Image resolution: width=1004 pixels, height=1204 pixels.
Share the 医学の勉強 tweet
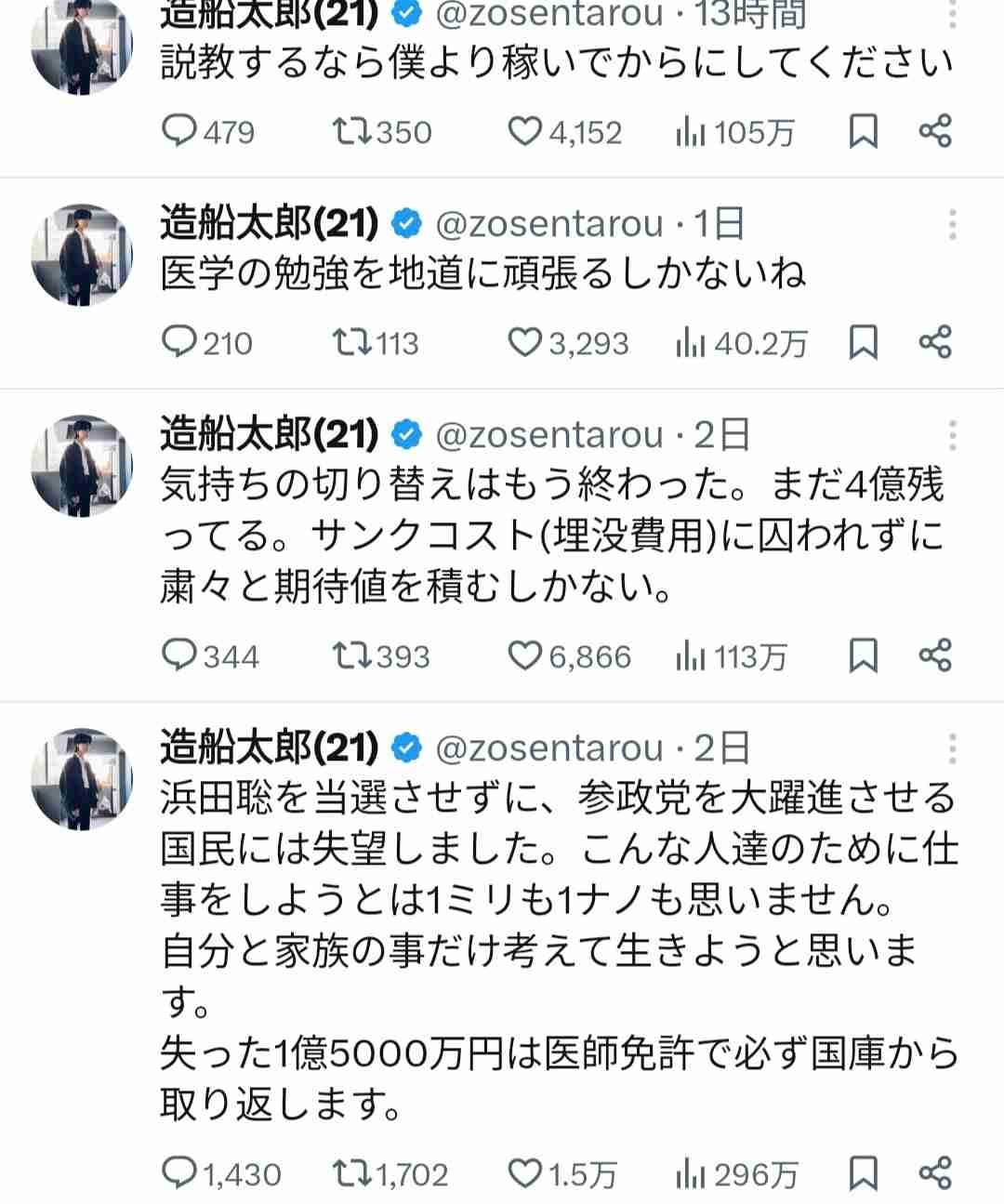935,343
